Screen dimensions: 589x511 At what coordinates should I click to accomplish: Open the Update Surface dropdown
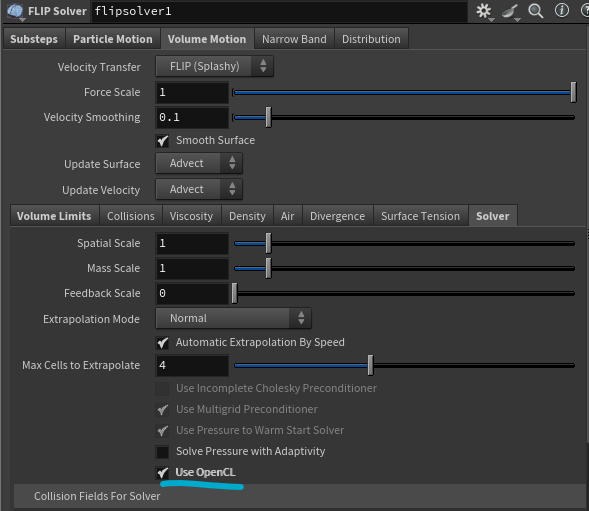coord(199,163)
